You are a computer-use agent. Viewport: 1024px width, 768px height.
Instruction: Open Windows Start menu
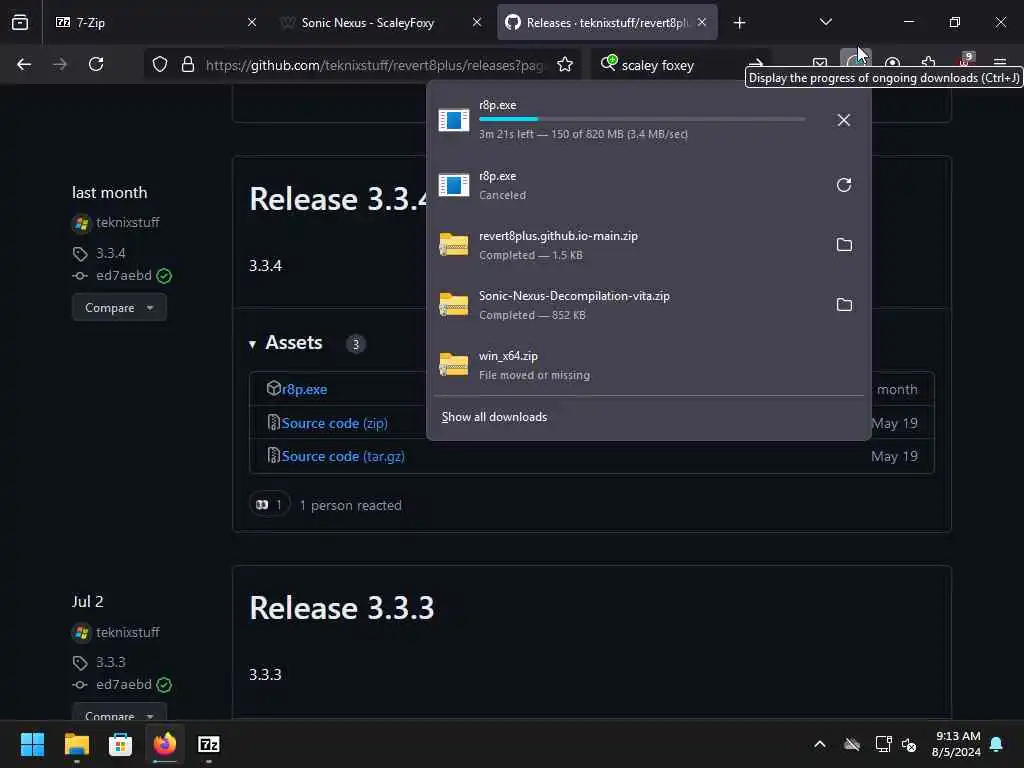(x=32, y=744)
